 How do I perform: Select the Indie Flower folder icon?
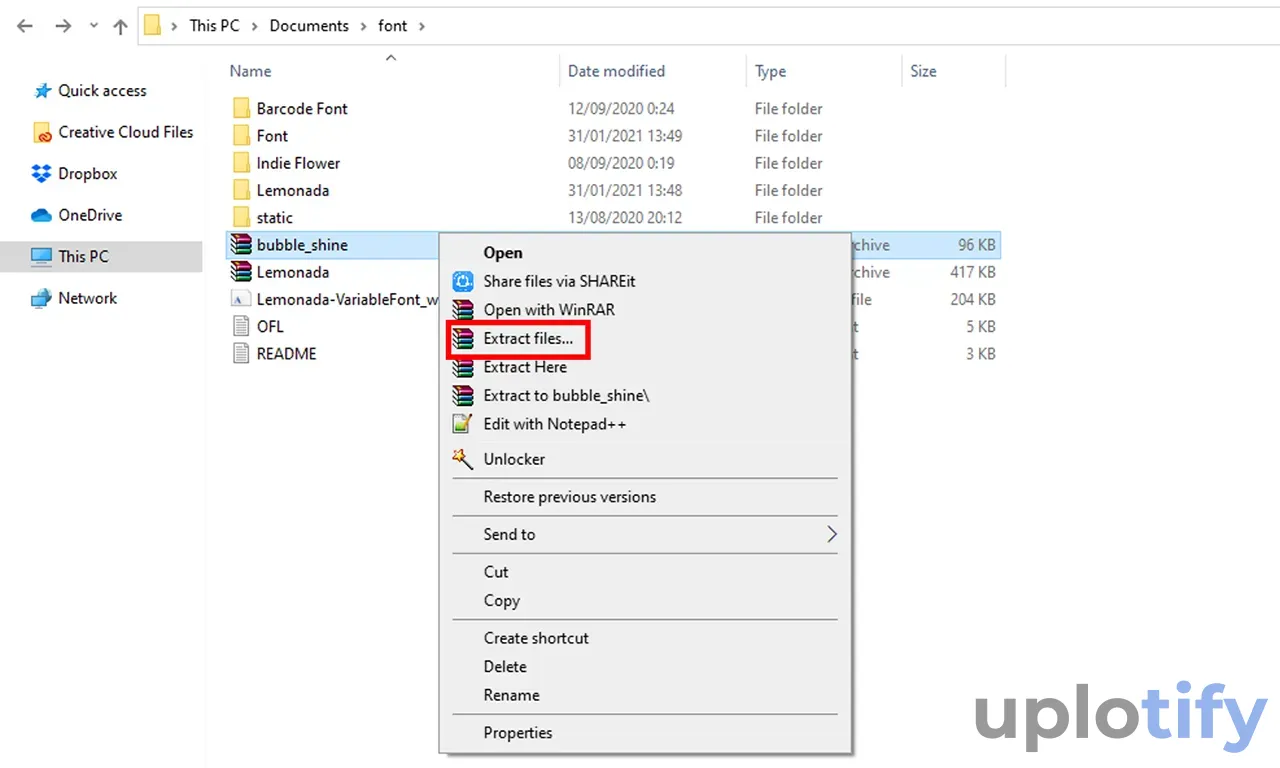241,163
